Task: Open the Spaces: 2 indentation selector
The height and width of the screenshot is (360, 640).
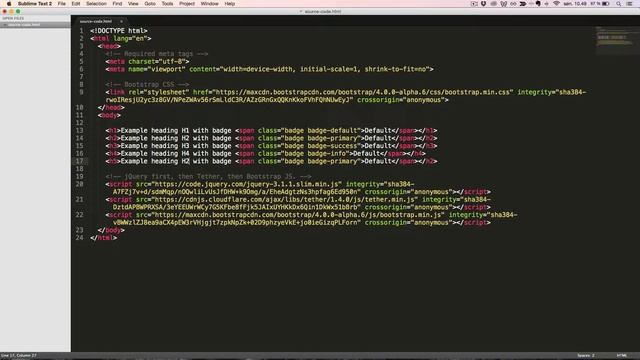Action: 586,356
